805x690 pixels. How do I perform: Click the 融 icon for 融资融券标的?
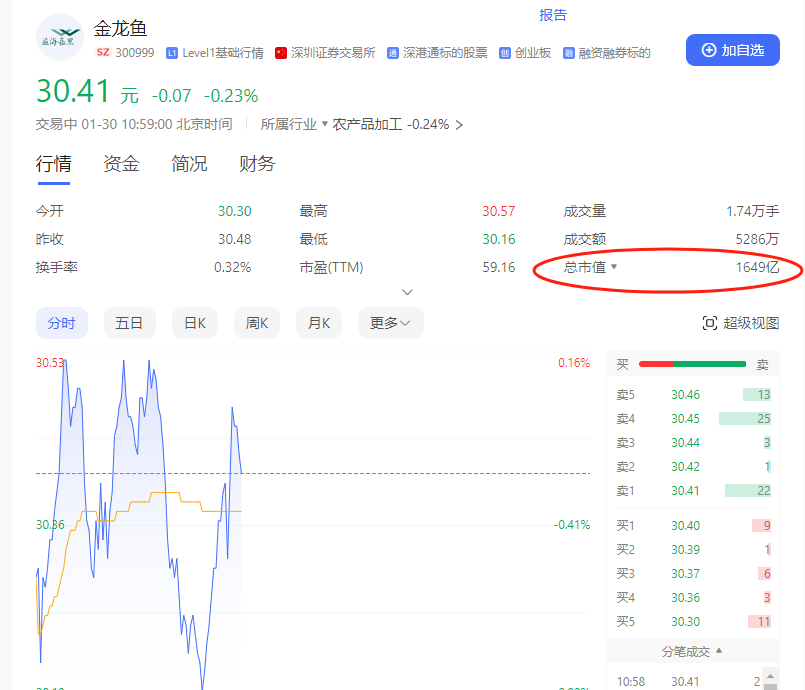tap(569, 53)
